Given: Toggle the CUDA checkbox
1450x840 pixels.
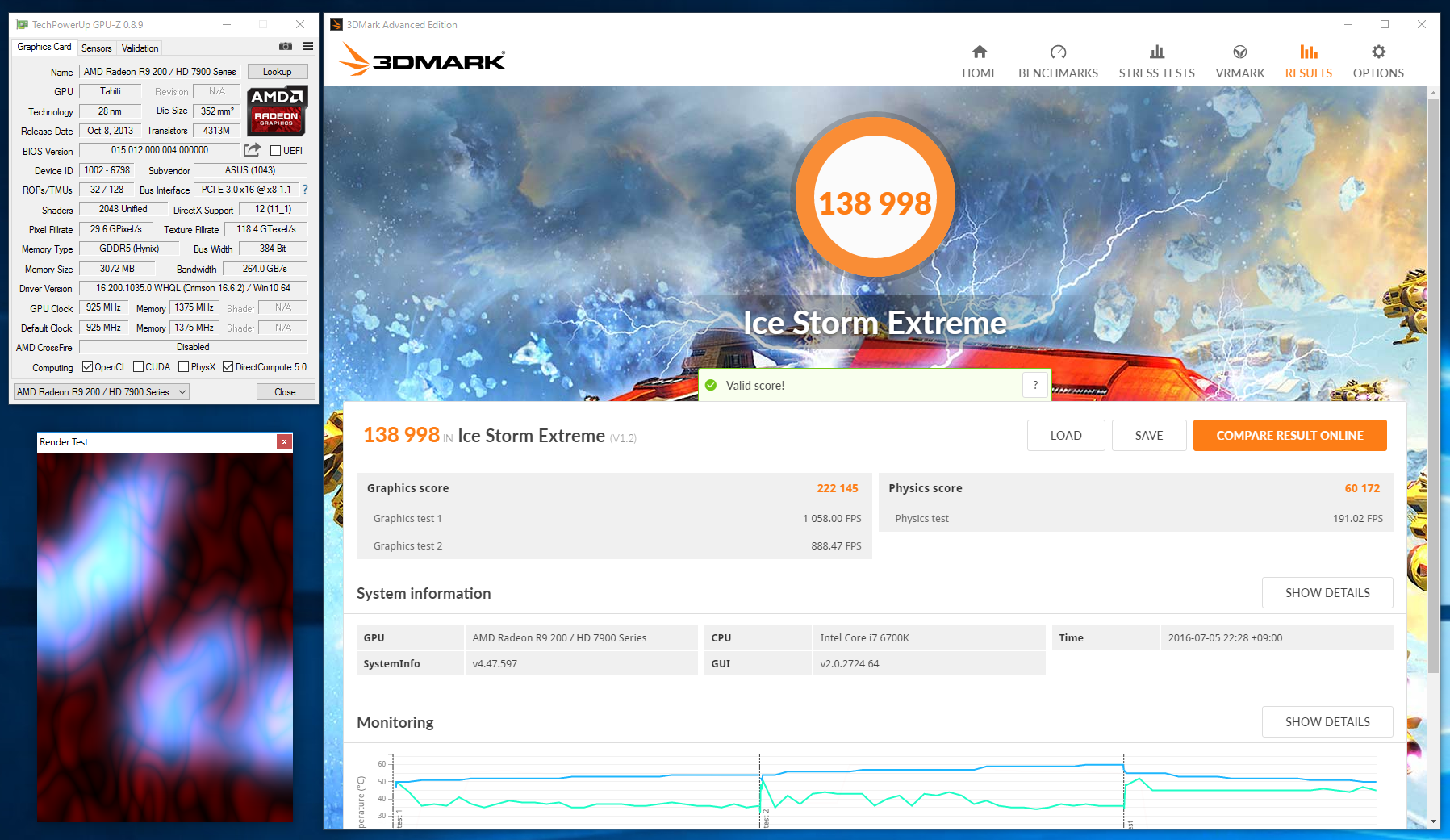Looking at the screenshot, I should tap(138, 367).
